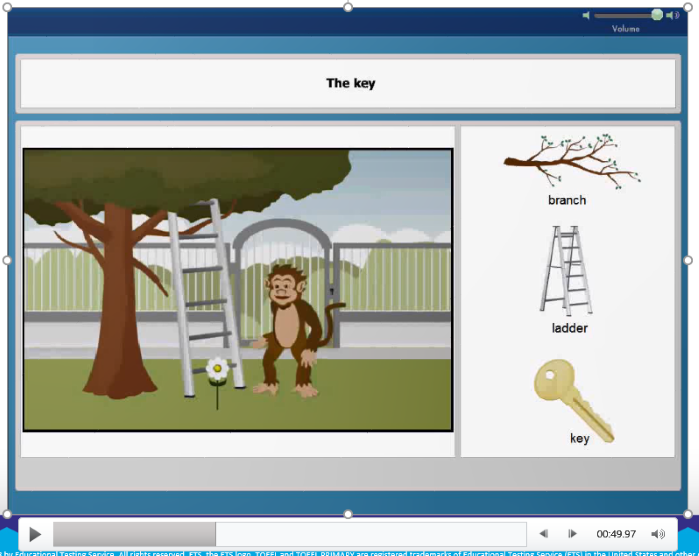Click the step backward frame button
The width and height of the screenshot is (699, 556).
(x=543, y=534)
